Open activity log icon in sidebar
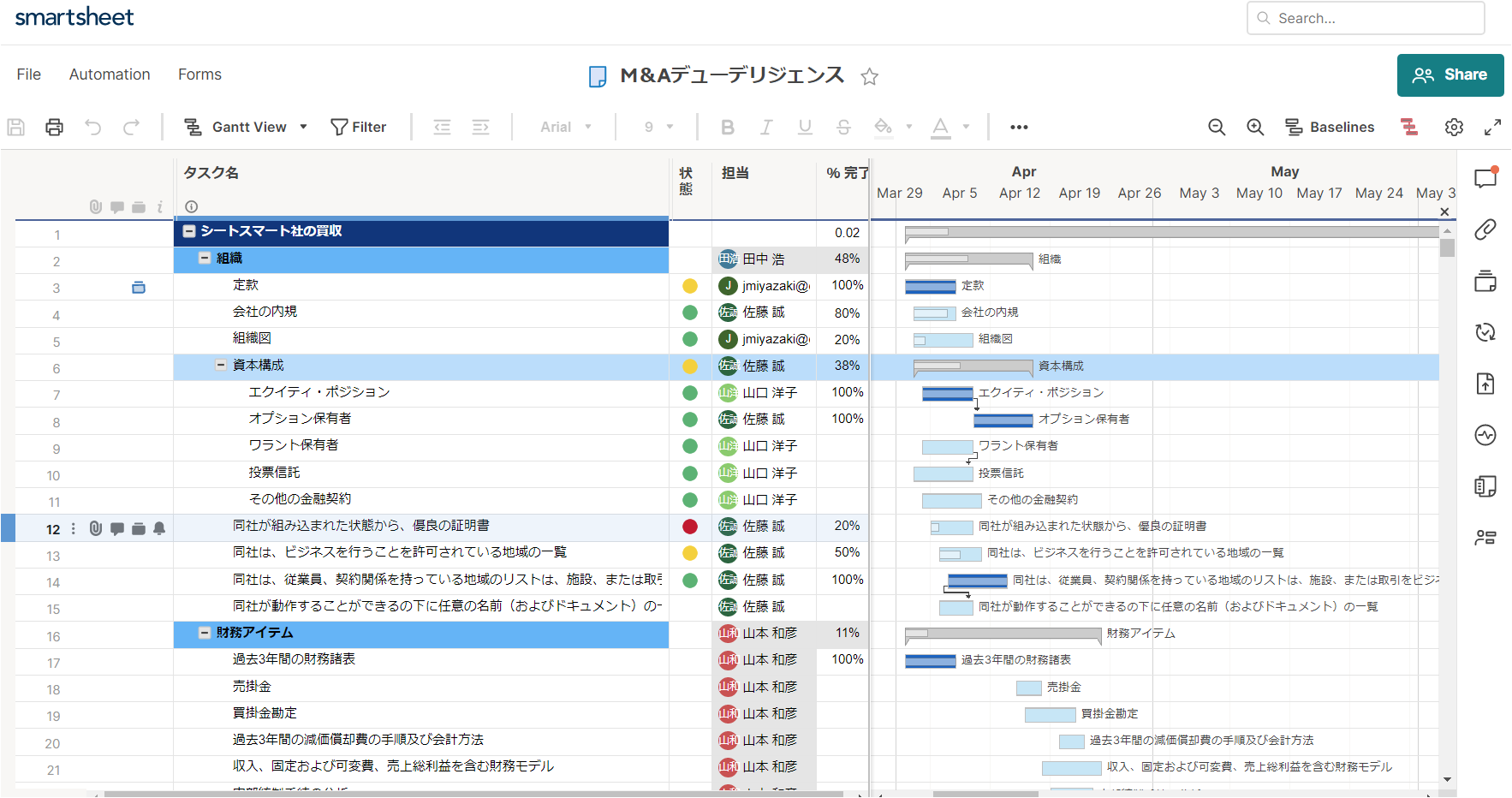This screenshot has width=1512, height=798. click(x=1485, y=435)
